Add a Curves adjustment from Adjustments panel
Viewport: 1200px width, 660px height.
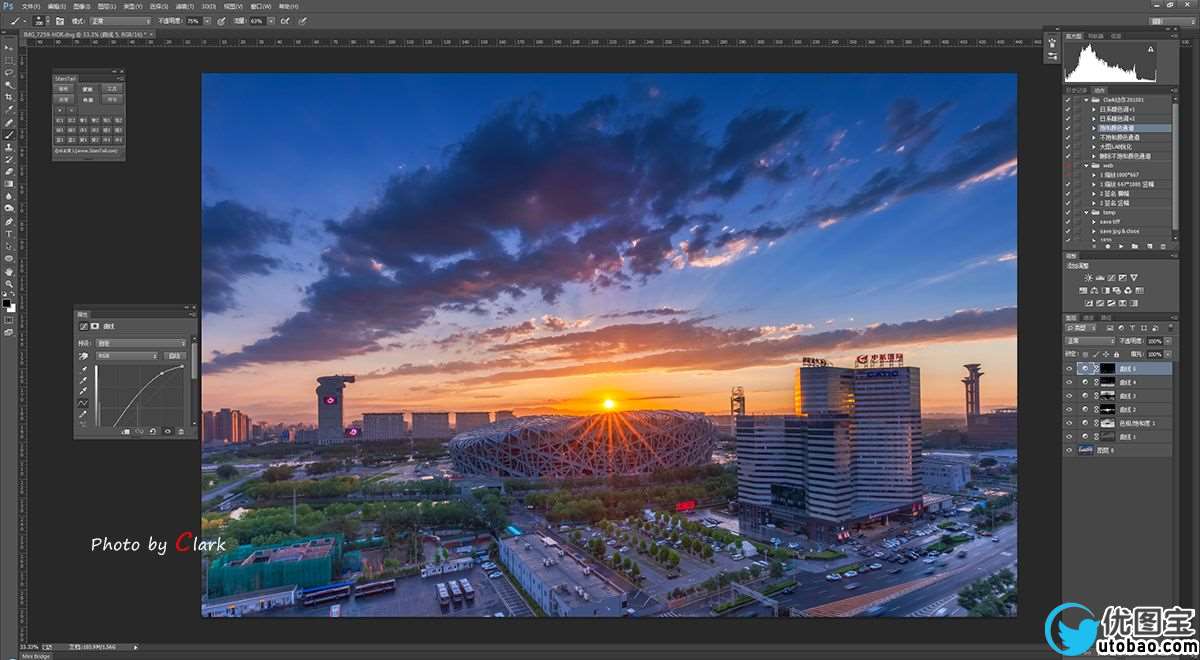1110,278
